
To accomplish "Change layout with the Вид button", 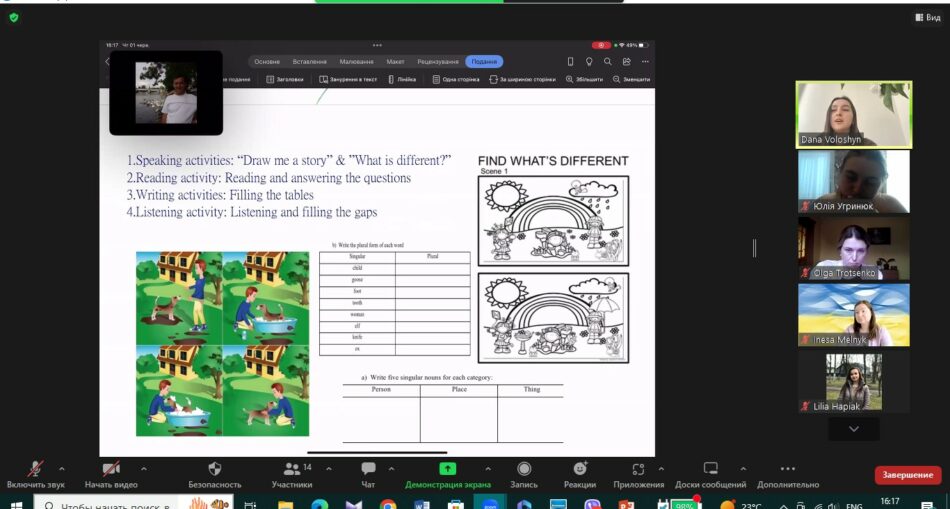I will coord(926,17).
